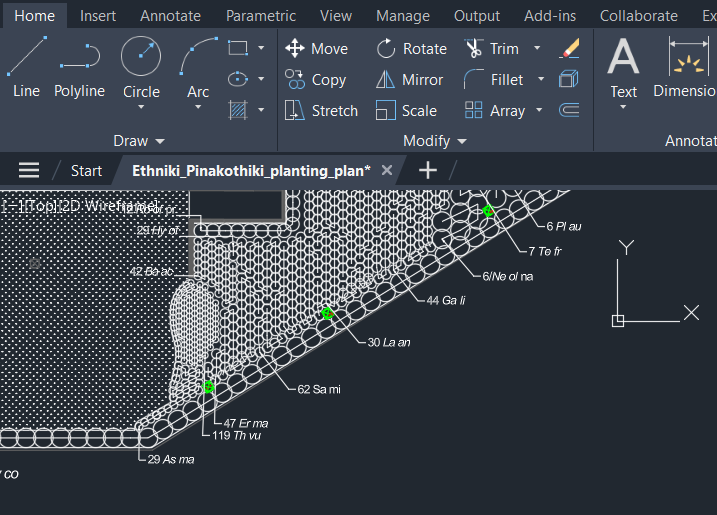Switch to the Annotate ribbon tab
717x515 pixels.
pyautogui.click(x=170, y=16)
